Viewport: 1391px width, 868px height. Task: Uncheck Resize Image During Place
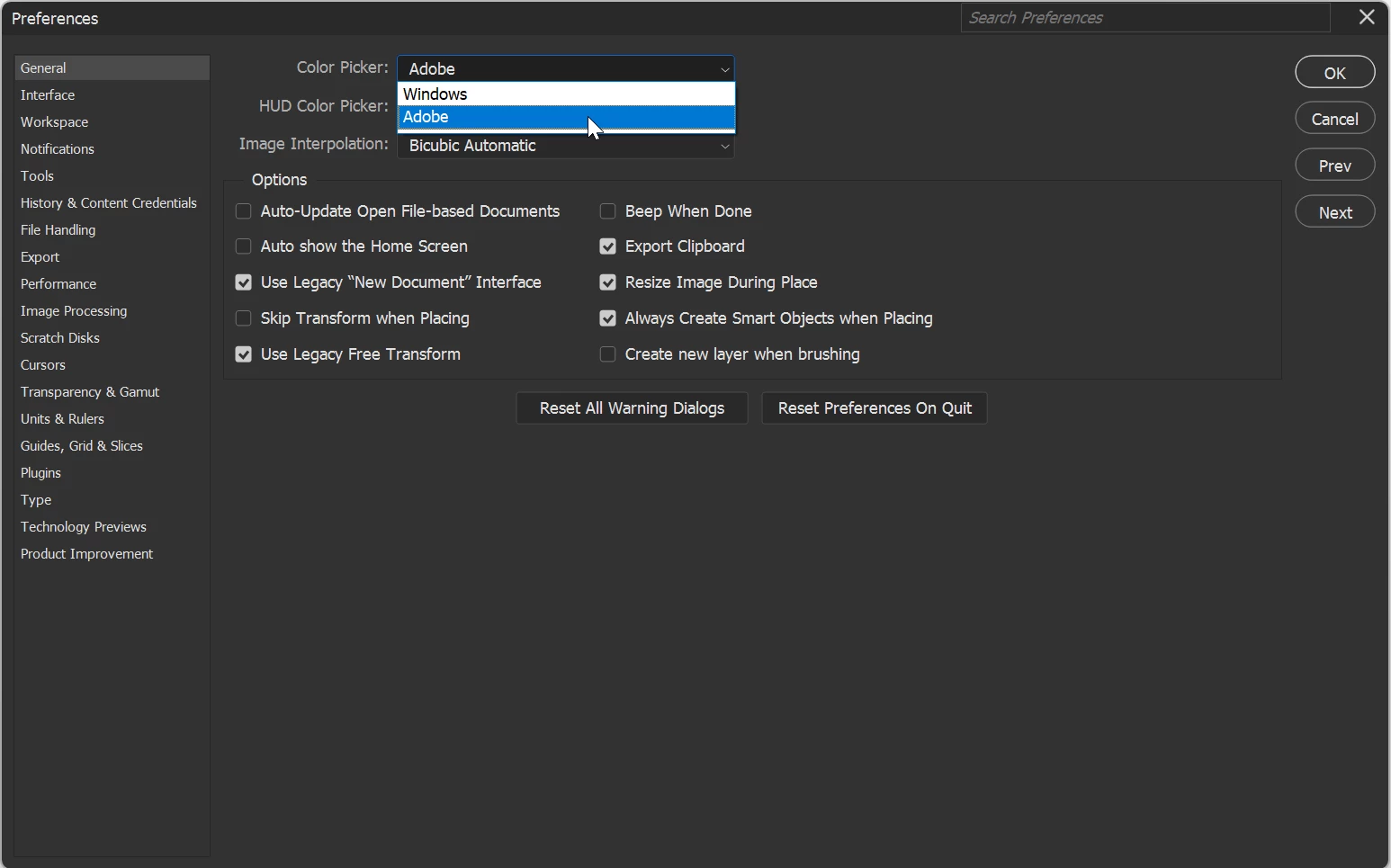(x=608, y=282)
